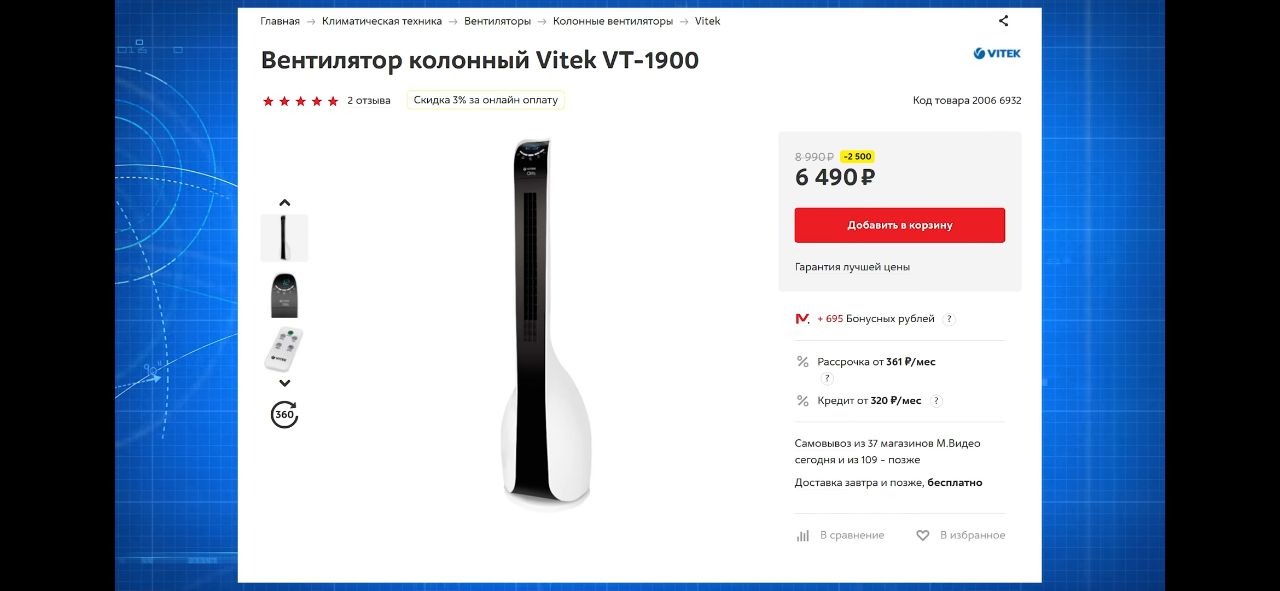Click the compare bar-chart icon

(803, 536)
